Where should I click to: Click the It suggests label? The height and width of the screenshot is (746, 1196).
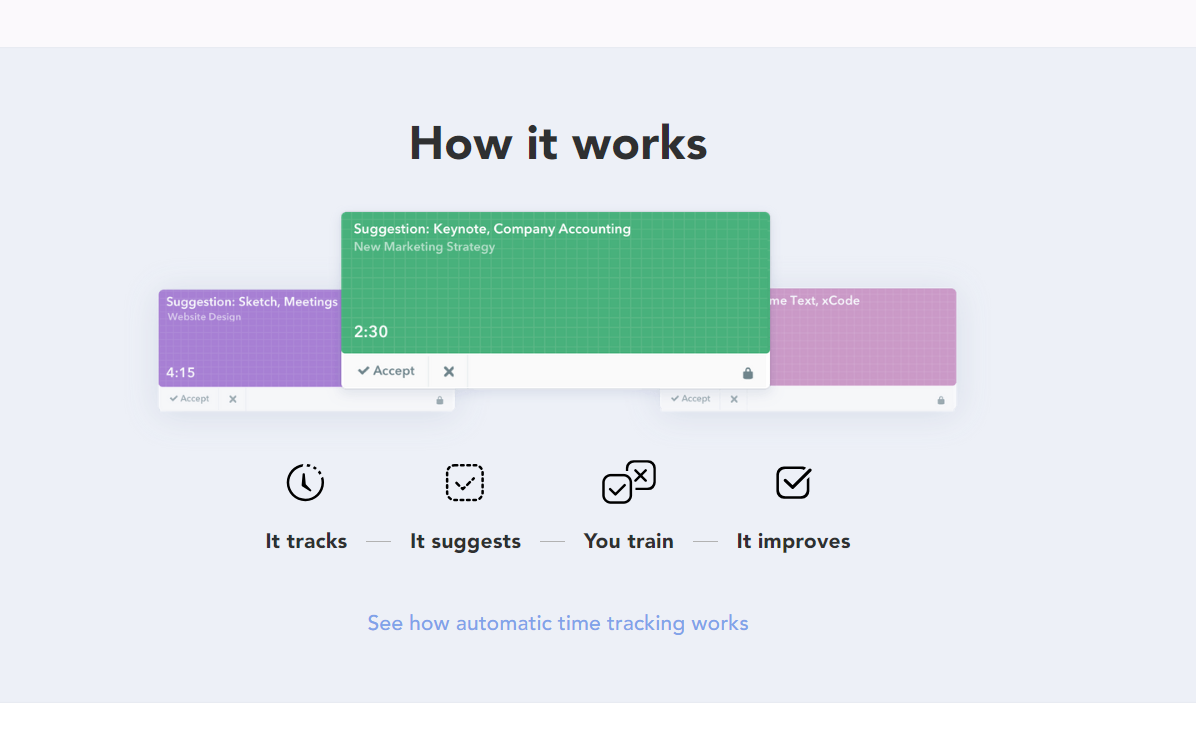[x=465, y=541]
